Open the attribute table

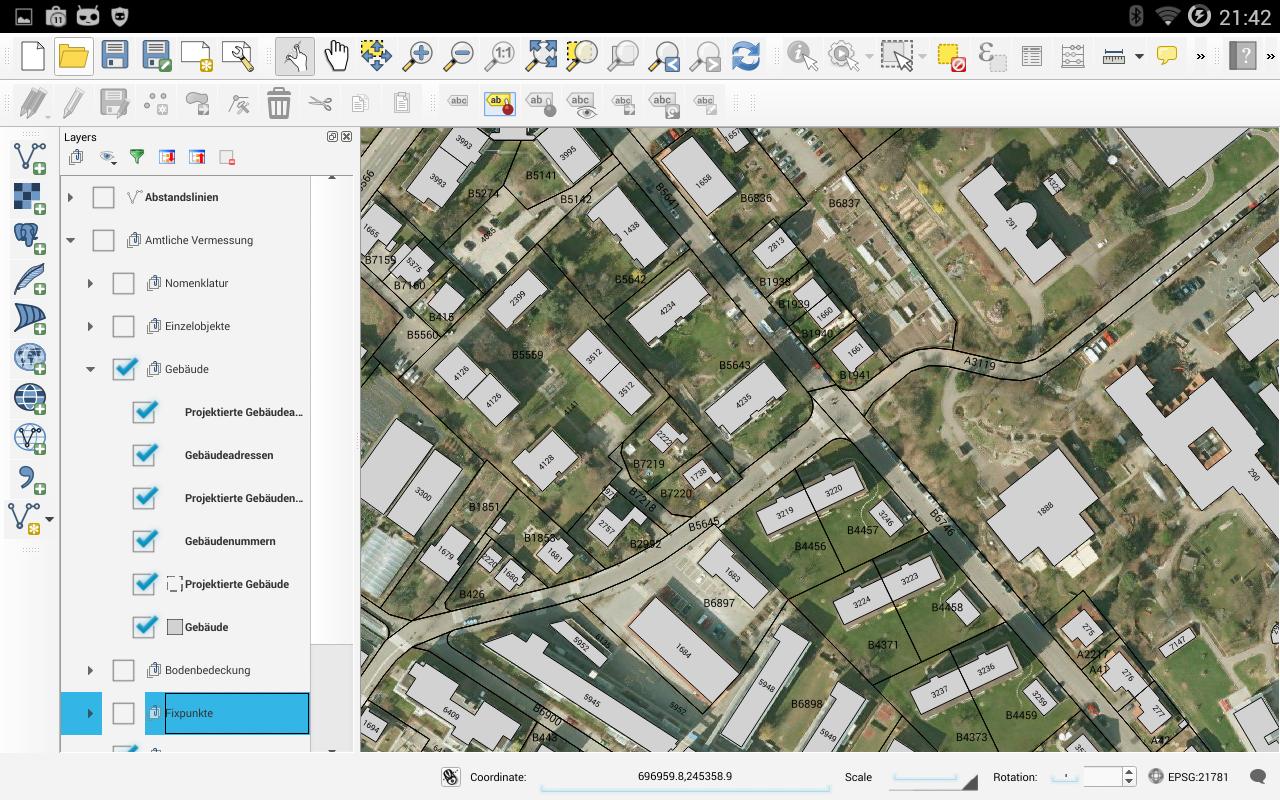[x=1031, y=56]
